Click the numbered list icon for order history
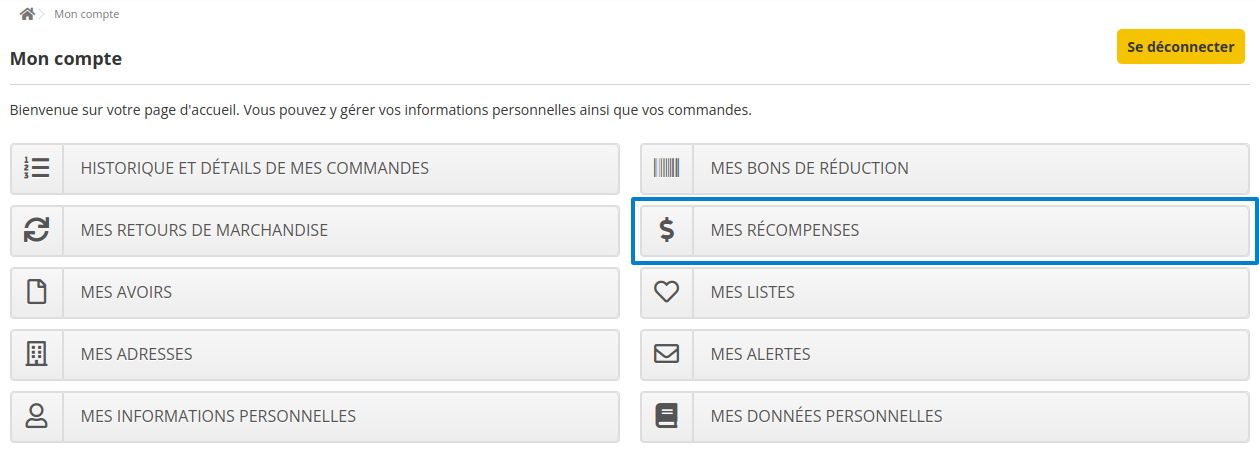Viewport: 1259px width, 469px height. coord(37,168)
